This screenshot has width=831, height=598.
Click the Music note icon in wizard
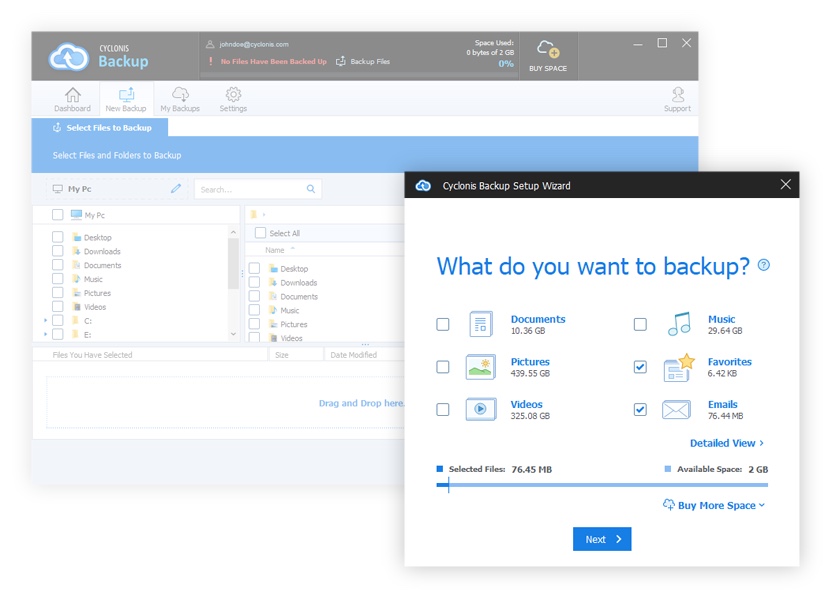(x=679, y=324)
